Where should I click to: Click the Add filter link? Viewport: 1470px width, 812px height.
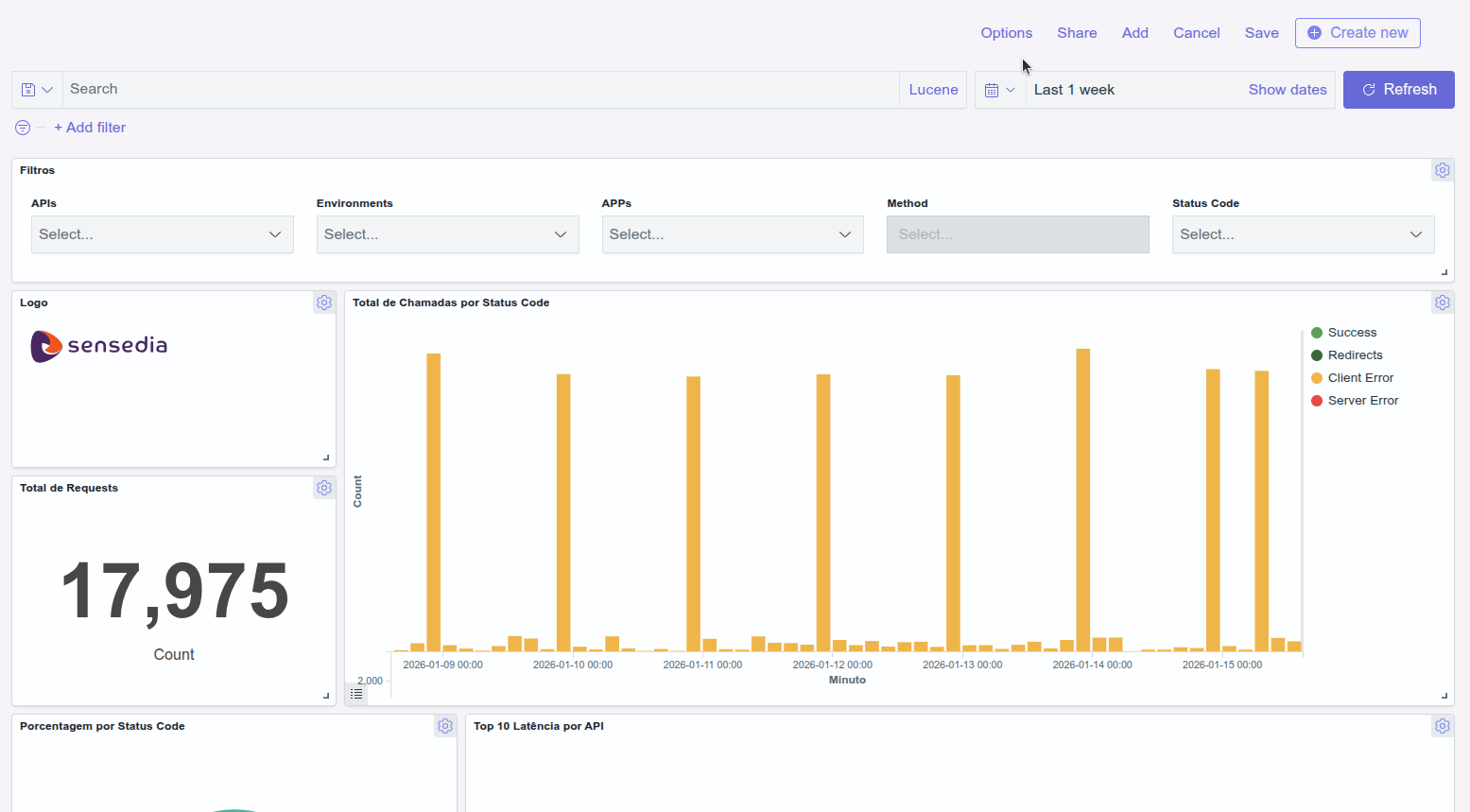pos(90,128)
